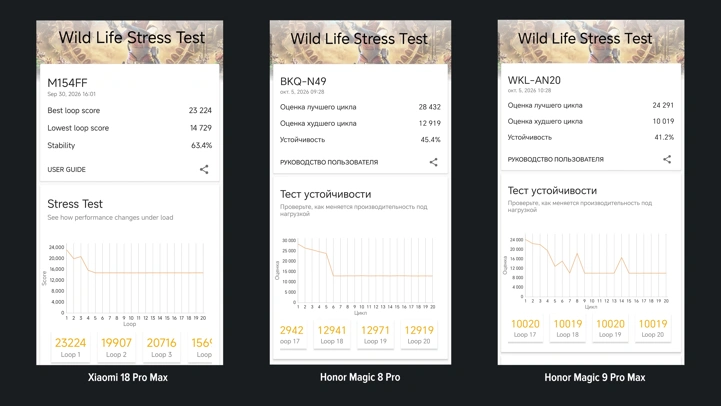
Task: Click the best cycle score 24 291
Action: pos(663,105)
